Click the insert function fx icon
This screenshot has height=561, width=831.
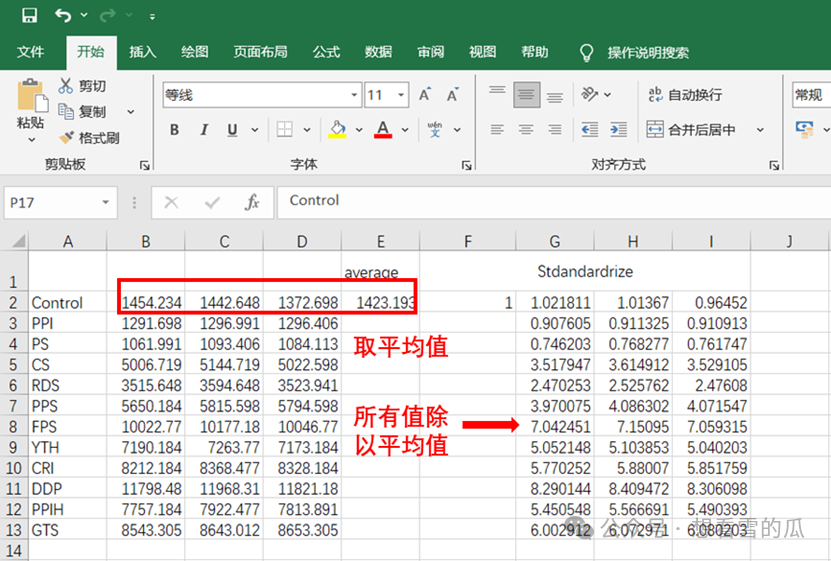click(252, 202)
